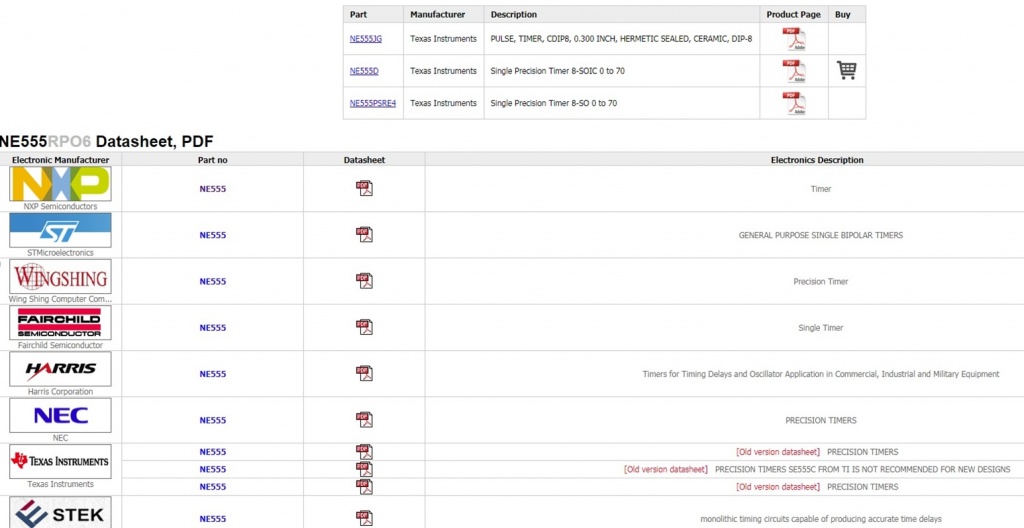Open NE555PSRE4 product page PDF icon
This screenshot has width=1024, height=528.
[794, 103]
